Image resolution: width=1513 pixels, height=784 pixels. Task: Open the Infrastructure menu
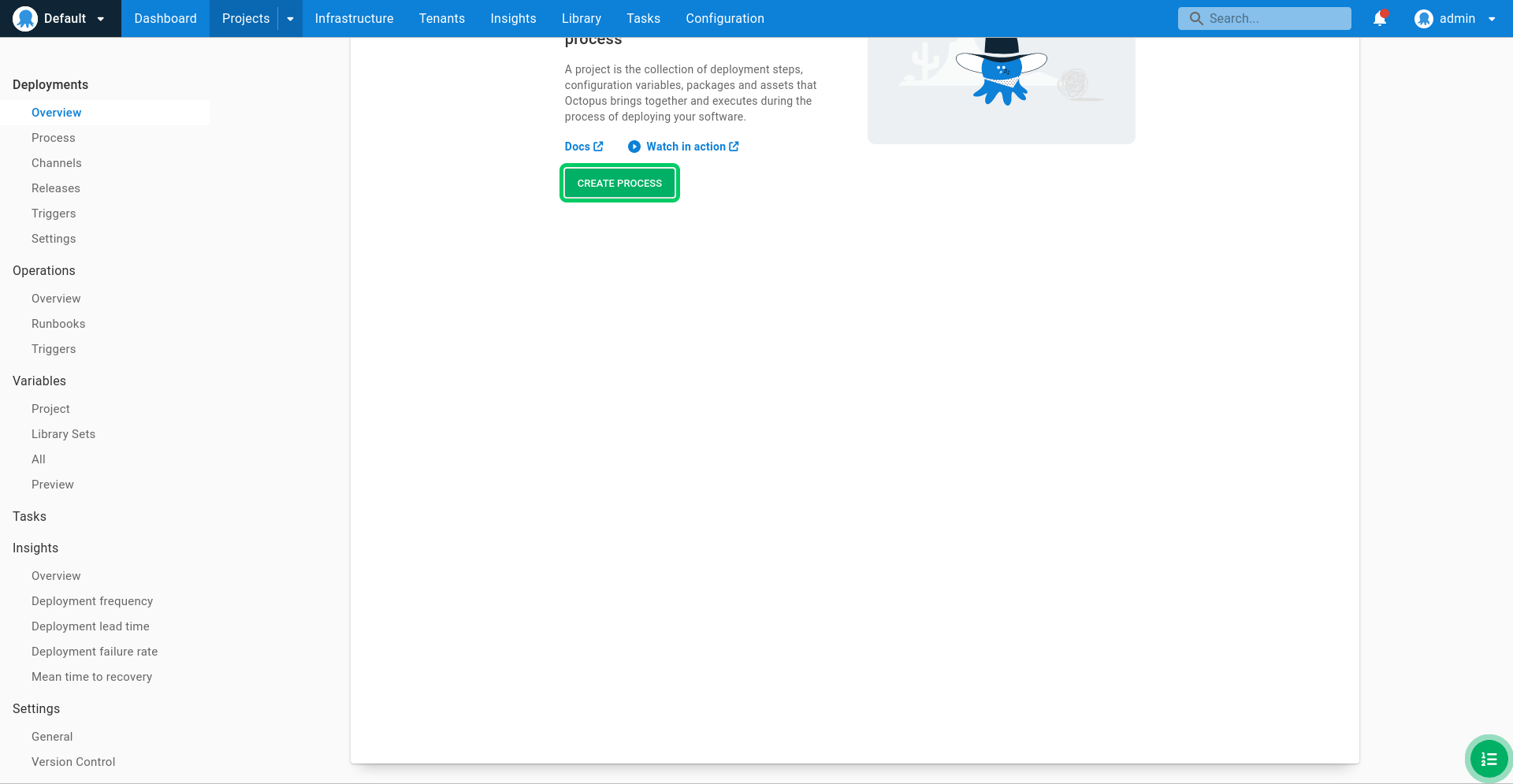[354, 18]
